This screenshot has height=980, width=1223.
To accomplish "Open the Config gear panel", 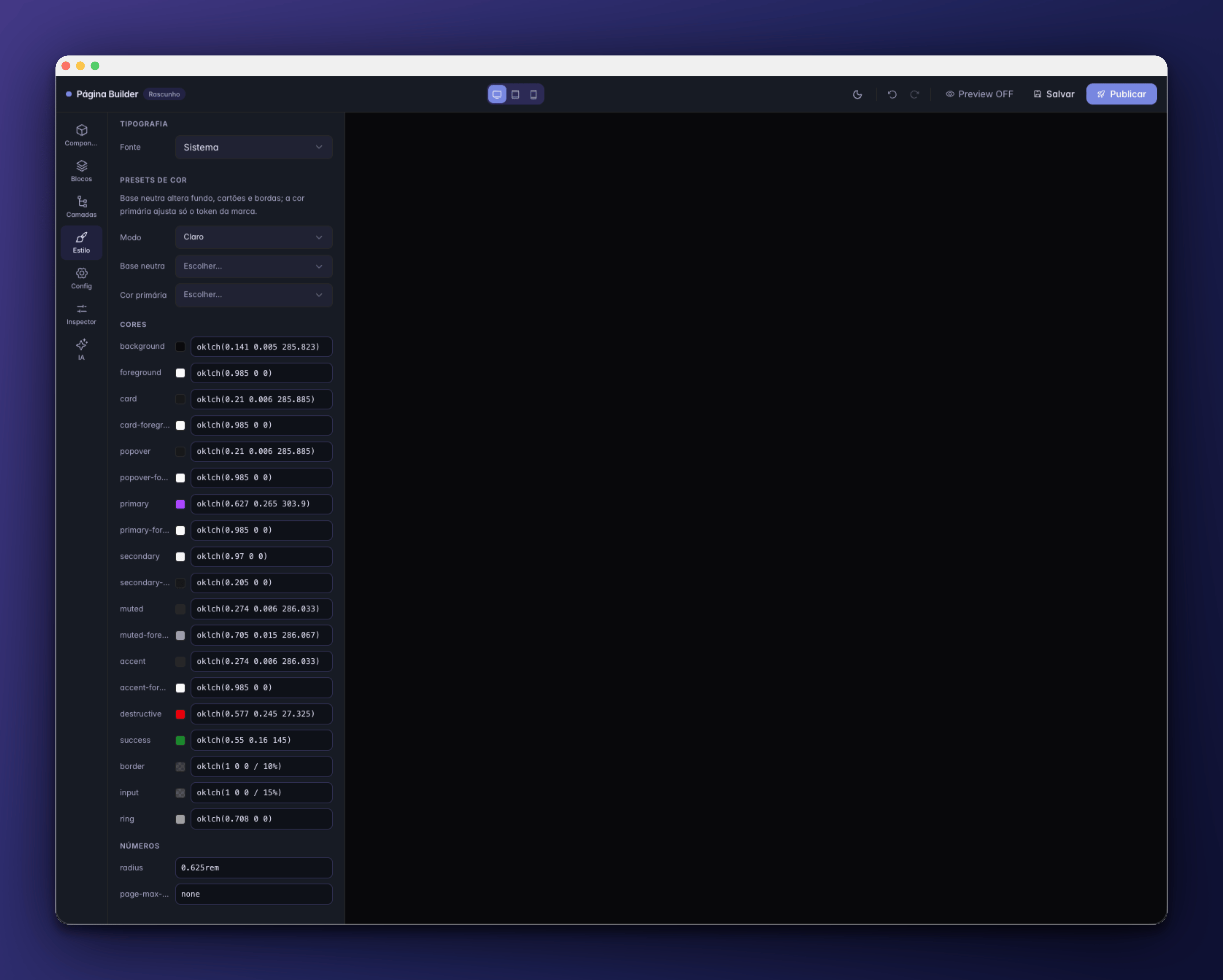I will pyautogui.click(x=81, y=278).
